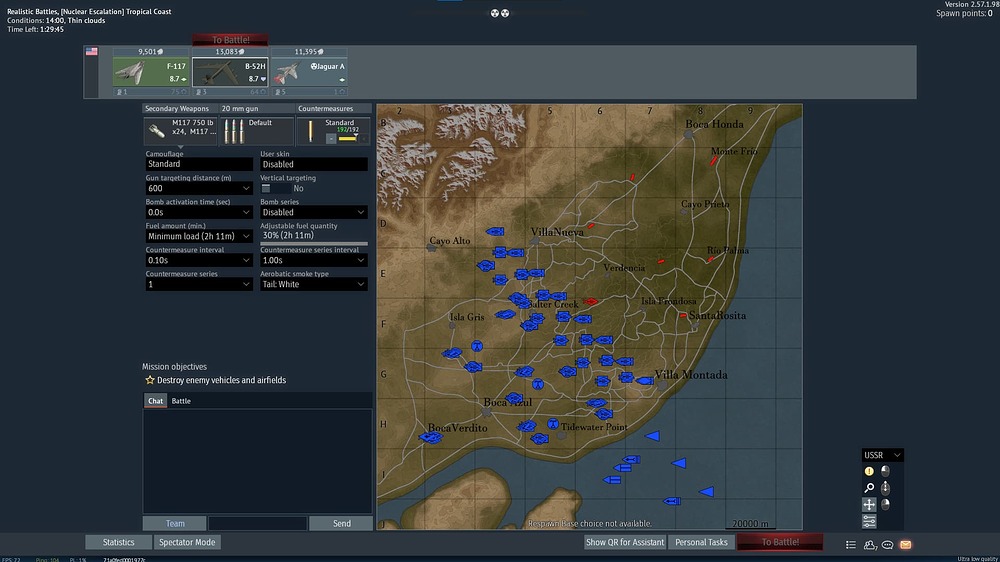Open the list menu icon at bottom right
This screenshot has height=562, width=1000.
tap(851, 545)
